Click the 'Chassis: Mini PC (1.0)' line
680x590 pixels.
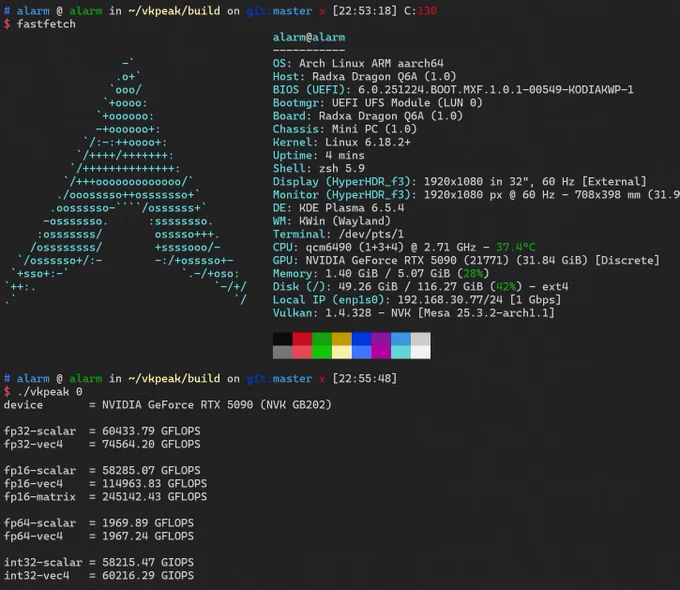tap(345, 129)
